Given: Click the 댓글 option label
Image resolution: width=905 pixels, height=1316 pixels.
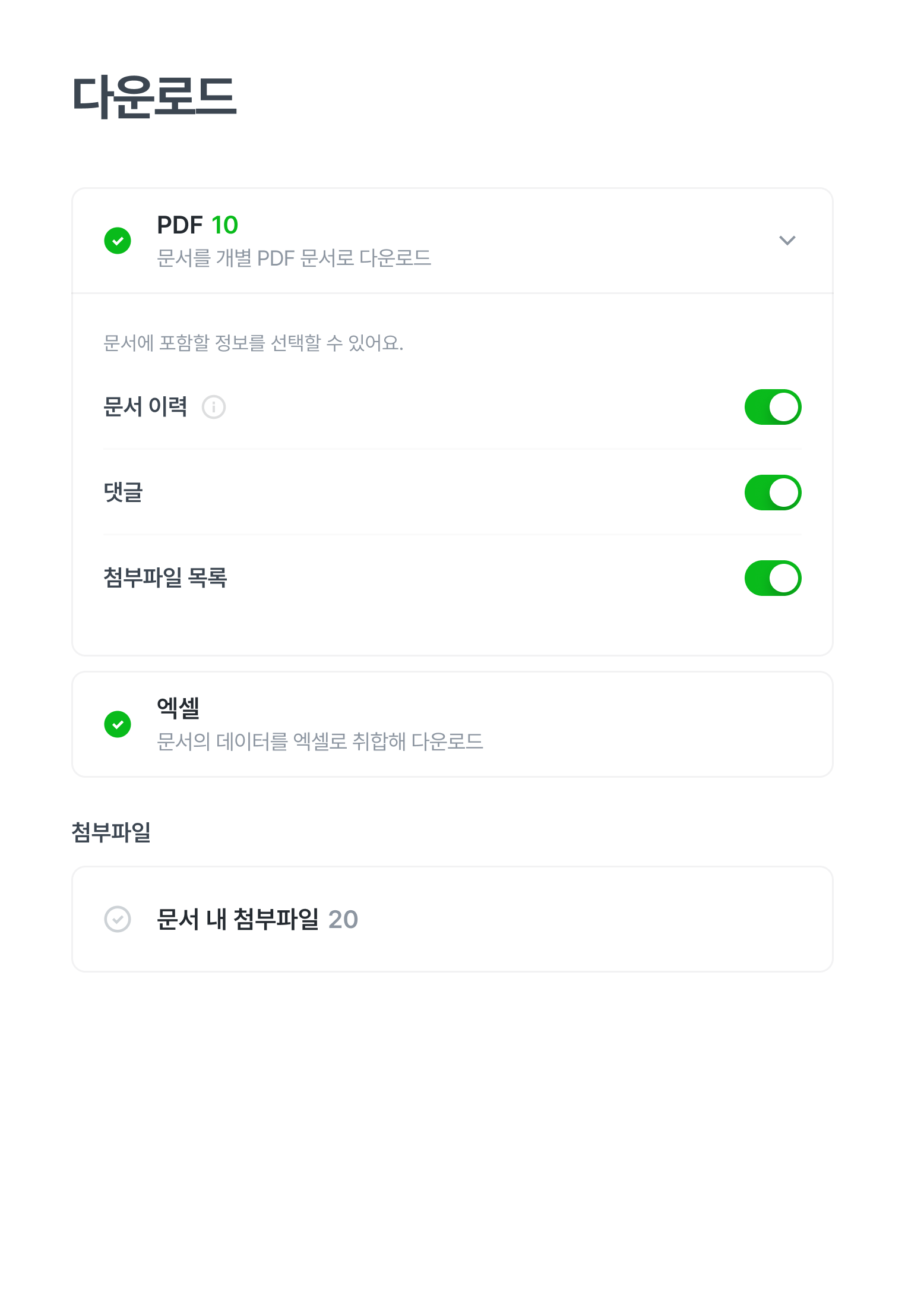Looking at the screenshot, I should pyautogui.click(x=124, y=493).
